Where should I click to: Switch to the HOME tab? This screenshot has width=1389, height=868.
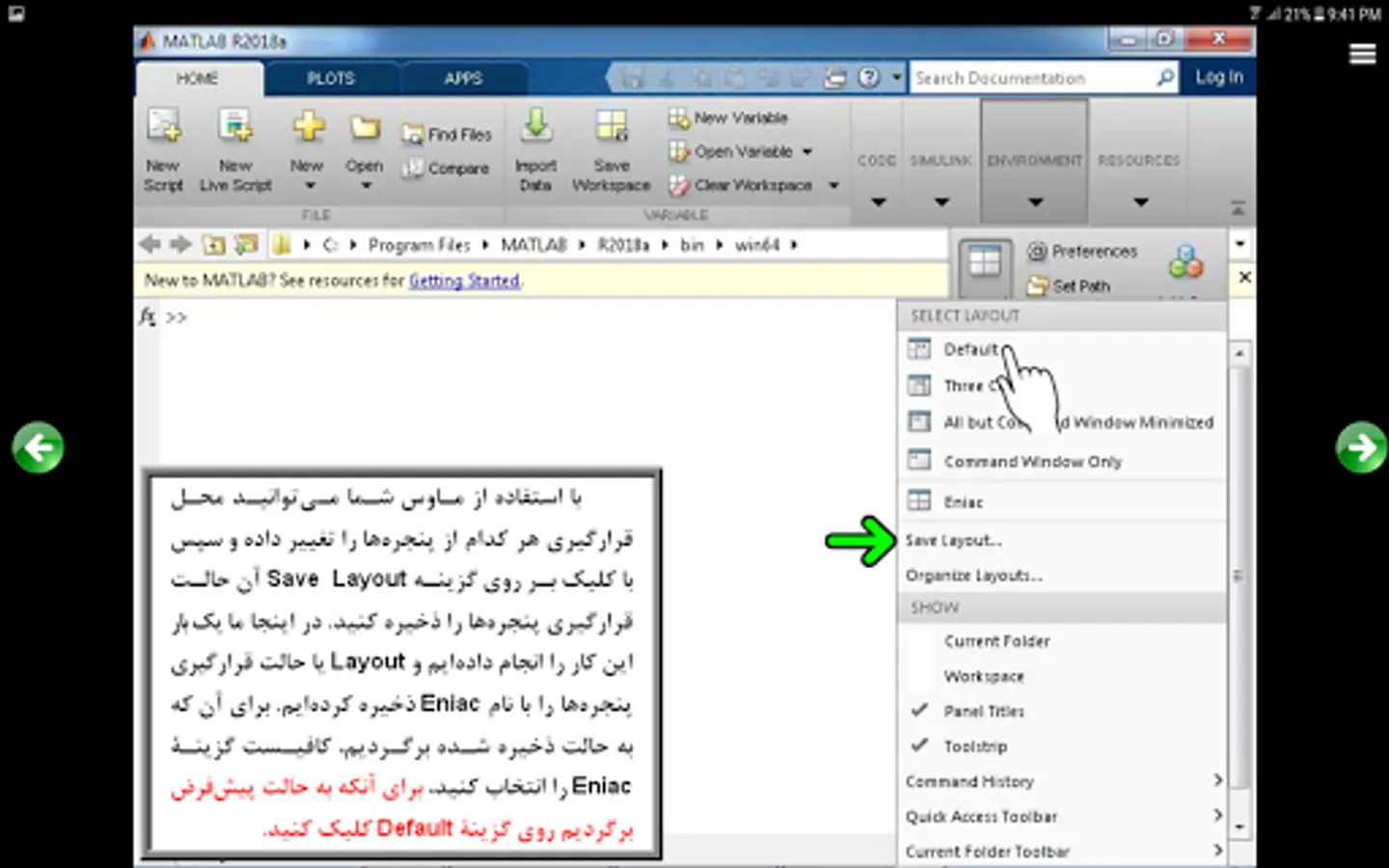click(198, 78)
